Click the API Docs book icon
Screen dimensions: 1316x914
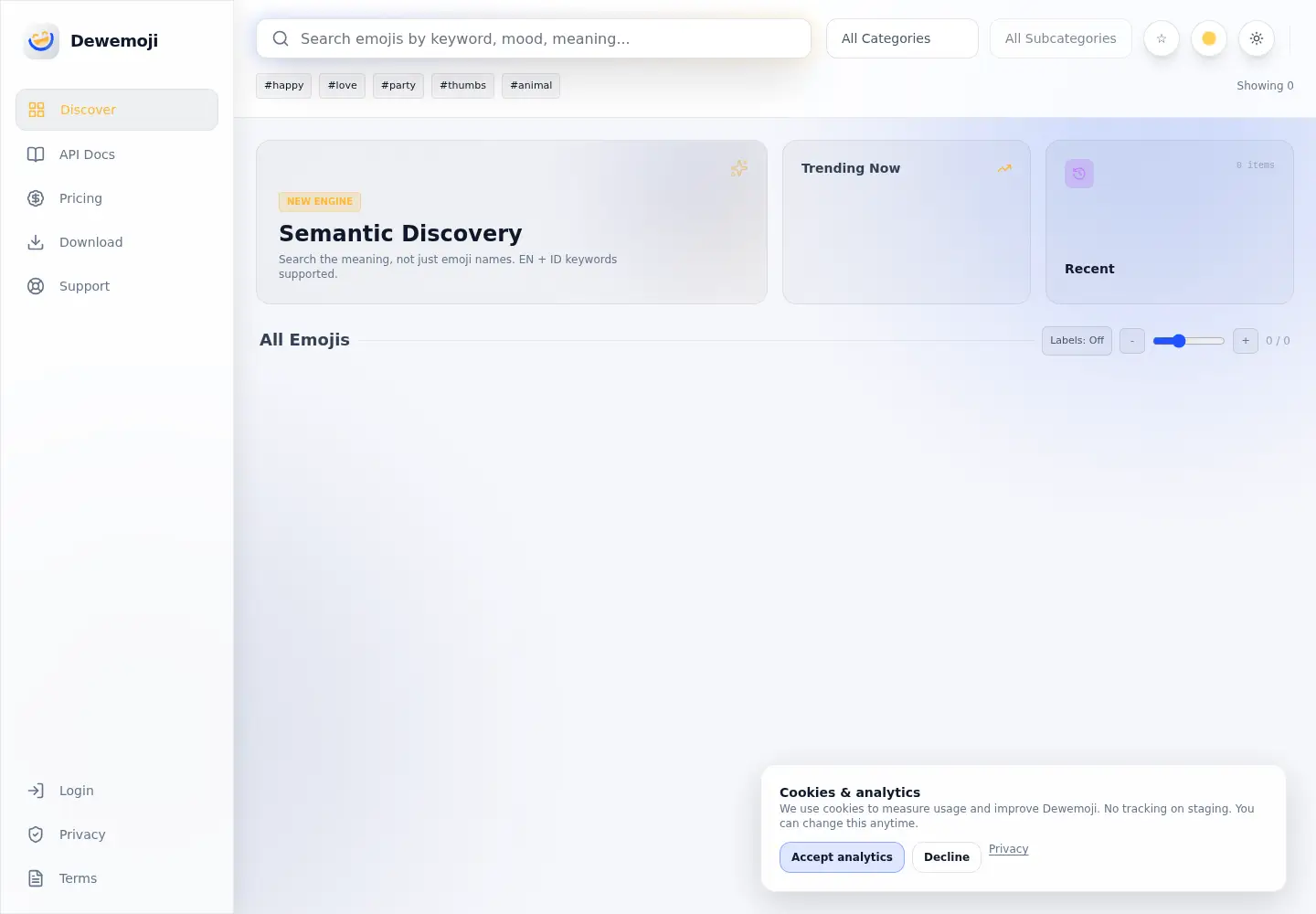pyautogui.click(x=36, y=154)
